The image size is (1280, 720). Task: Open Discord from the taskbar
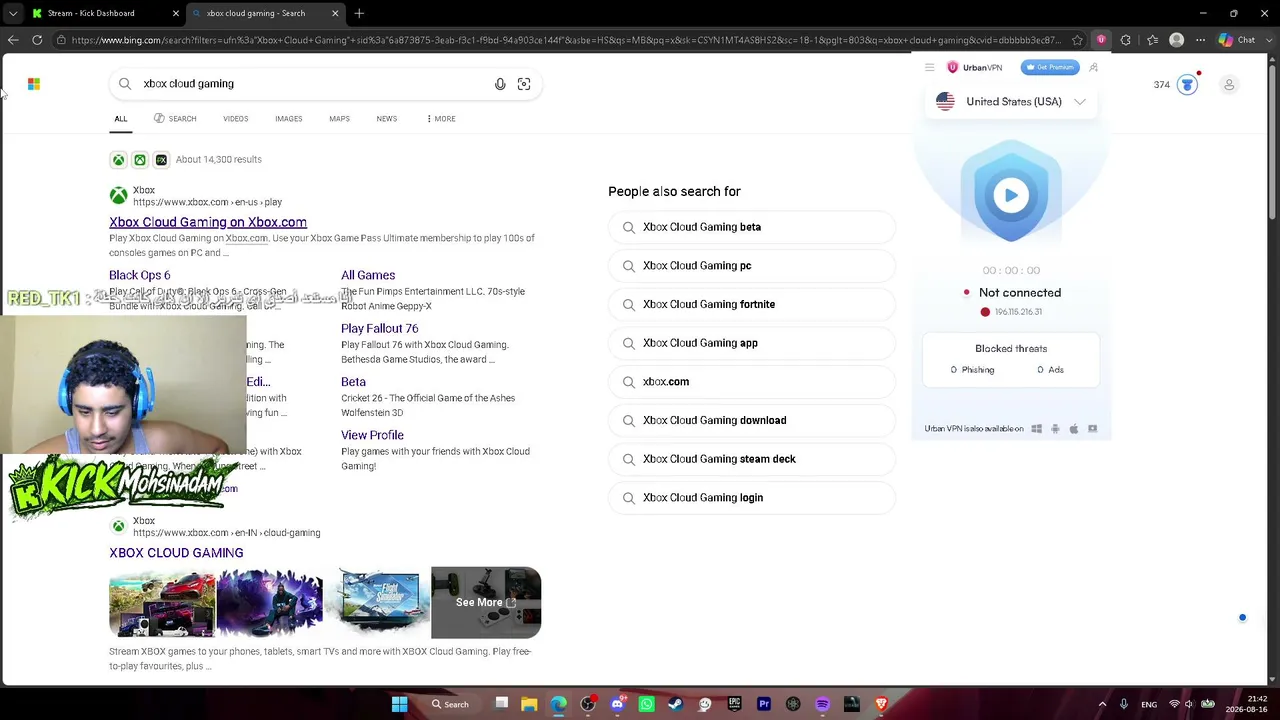tap(617, 704)
